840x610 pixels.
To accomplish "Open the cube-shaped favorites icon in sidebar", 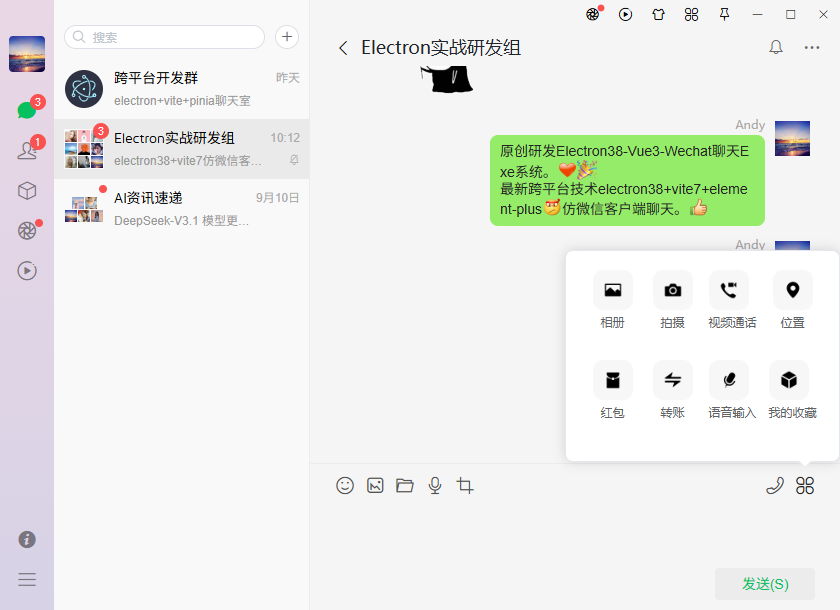I will (27, 191).
